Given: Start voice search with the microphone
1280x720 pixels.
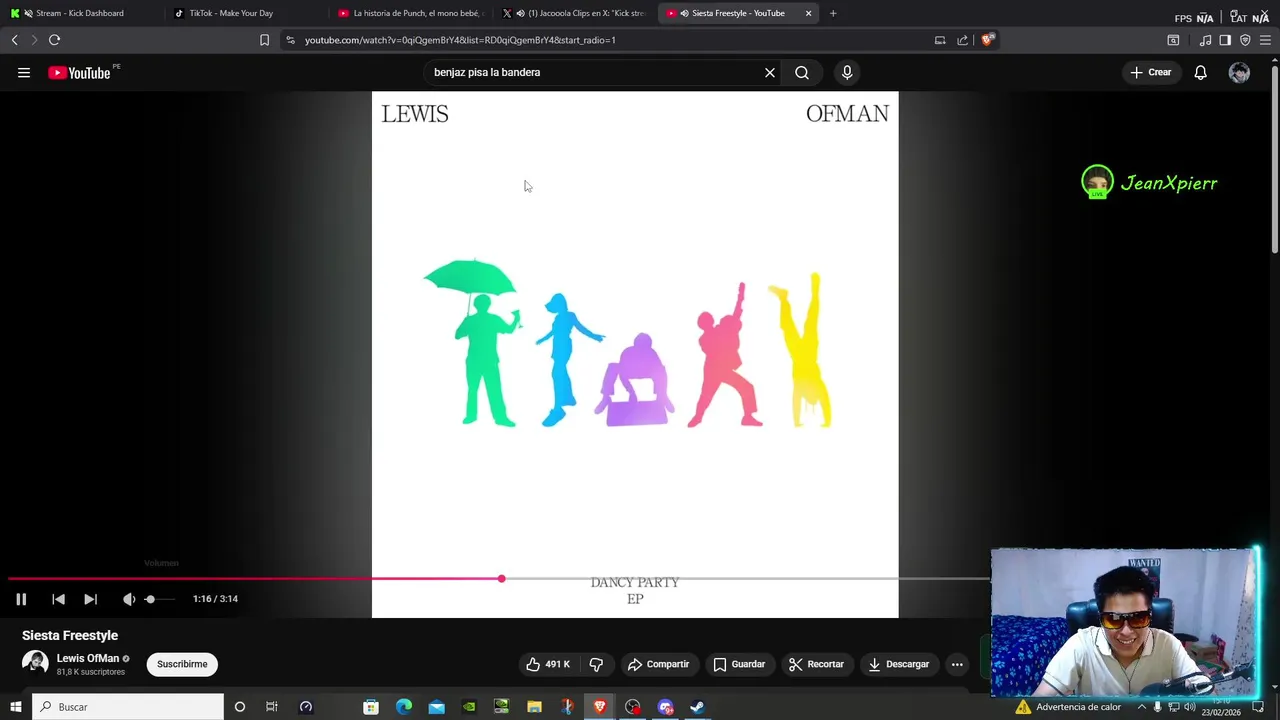Looking at the screenshot, I should [847, 72].
